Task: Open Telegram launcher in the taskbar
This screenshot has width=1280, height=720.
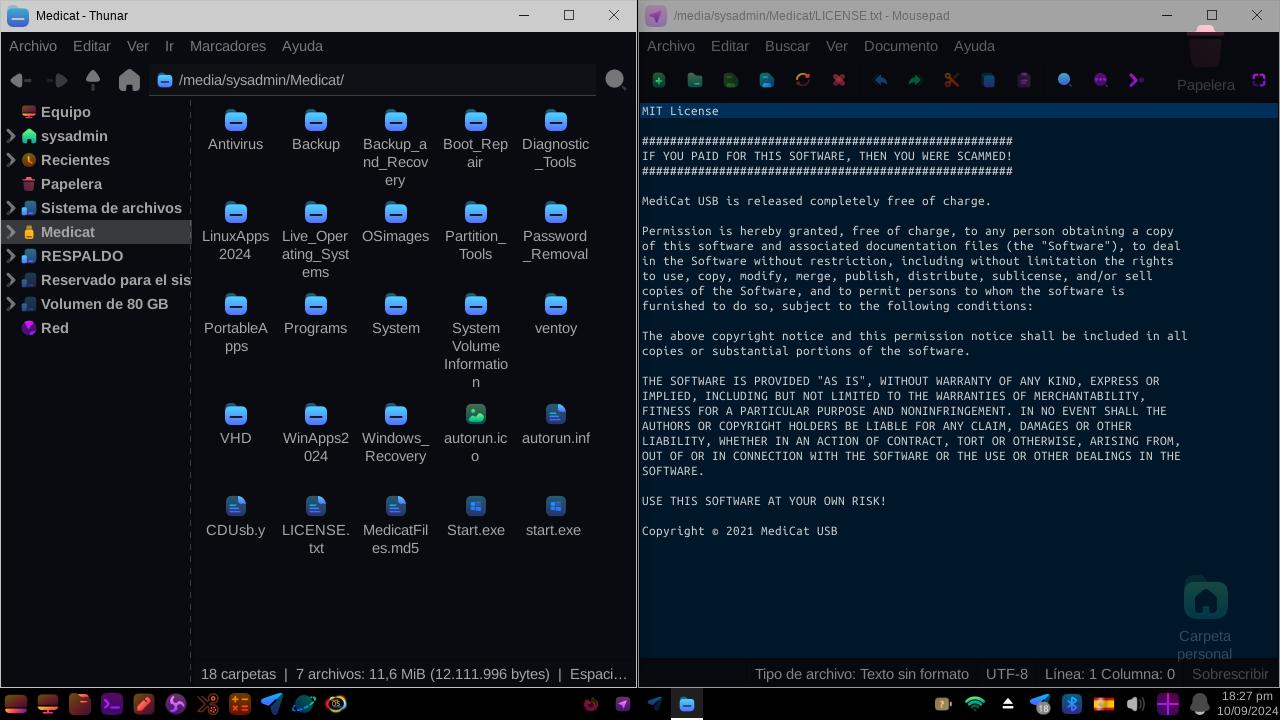Action: coord(272,704)
